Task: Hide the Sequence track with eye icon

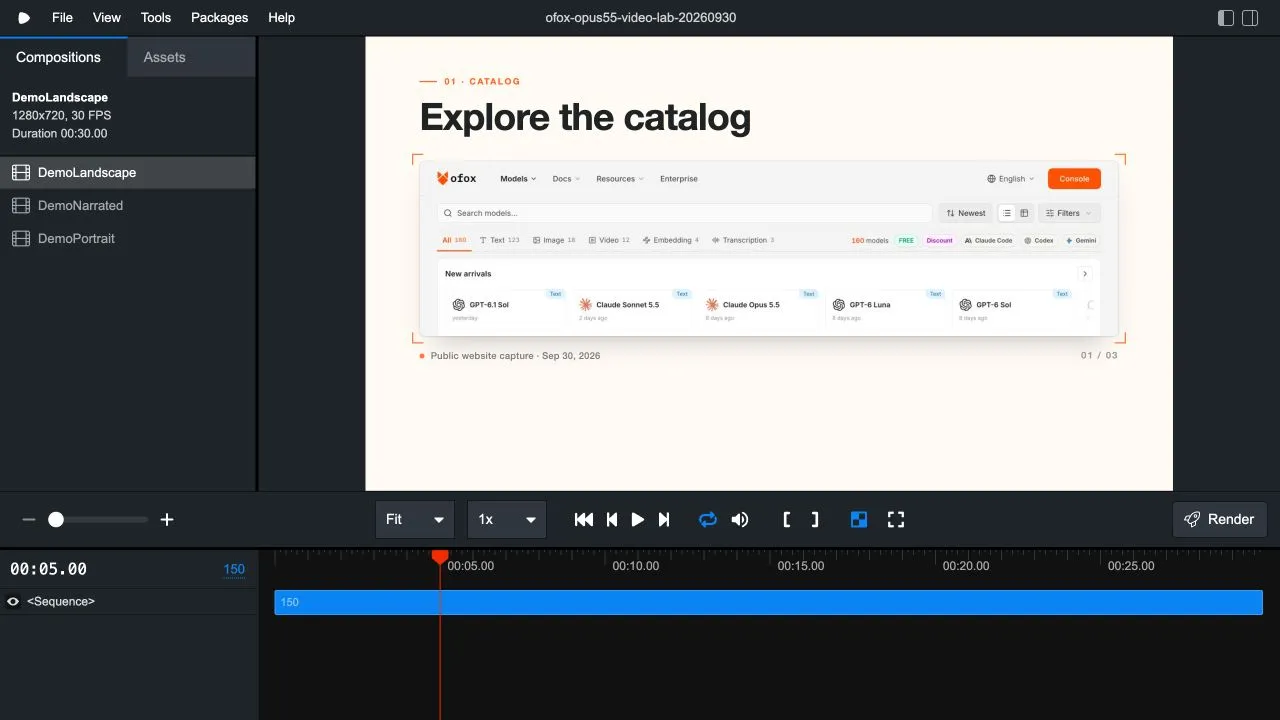Action: click(13, 601)
